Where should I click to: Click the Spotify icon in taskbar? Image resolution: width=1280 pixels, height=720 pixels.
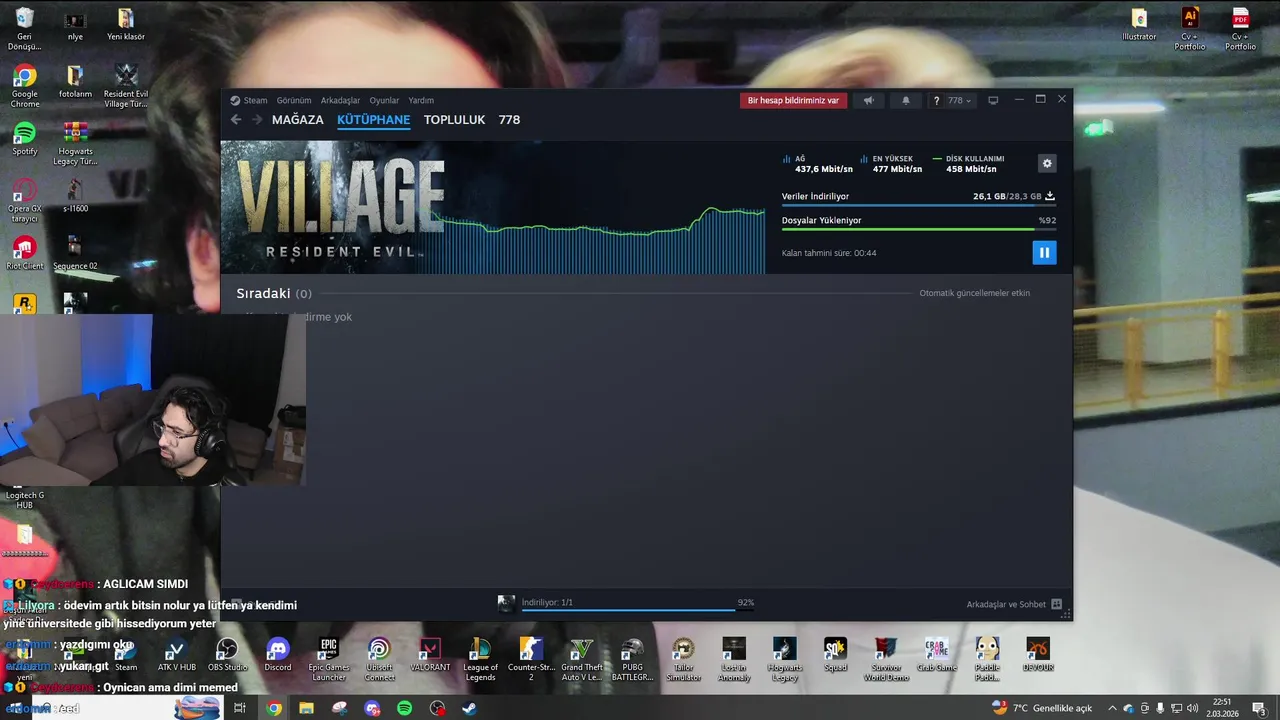(x=404, y=708)
